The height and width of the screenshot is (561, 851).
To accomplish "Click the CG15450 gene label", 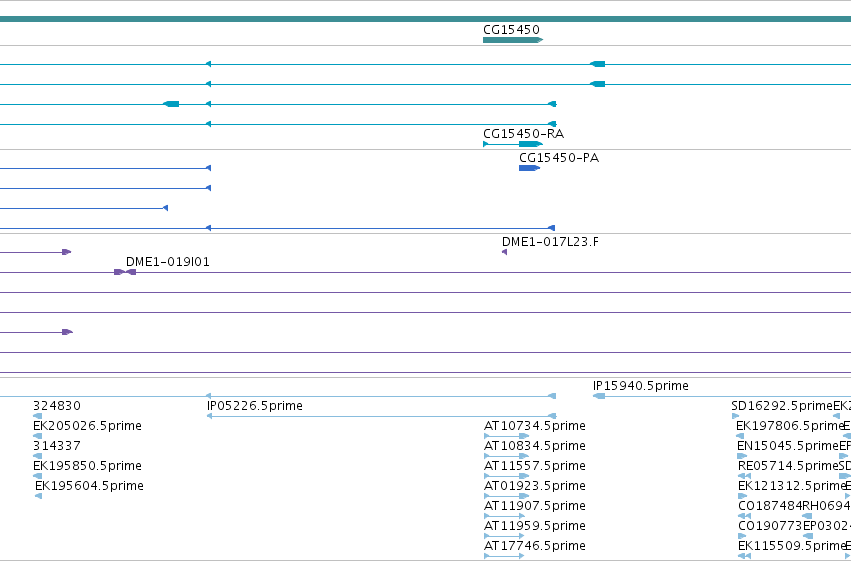I will (511, 29).
